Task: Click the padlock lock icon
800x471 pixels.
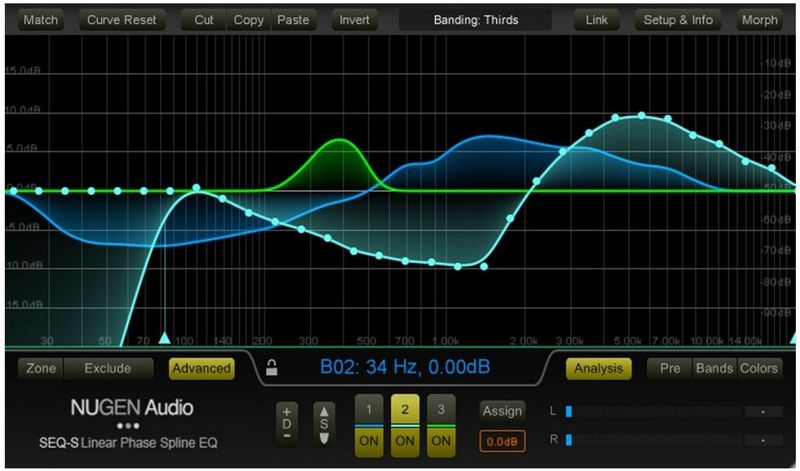Action: pyautogui.click(x=272, y=367)
